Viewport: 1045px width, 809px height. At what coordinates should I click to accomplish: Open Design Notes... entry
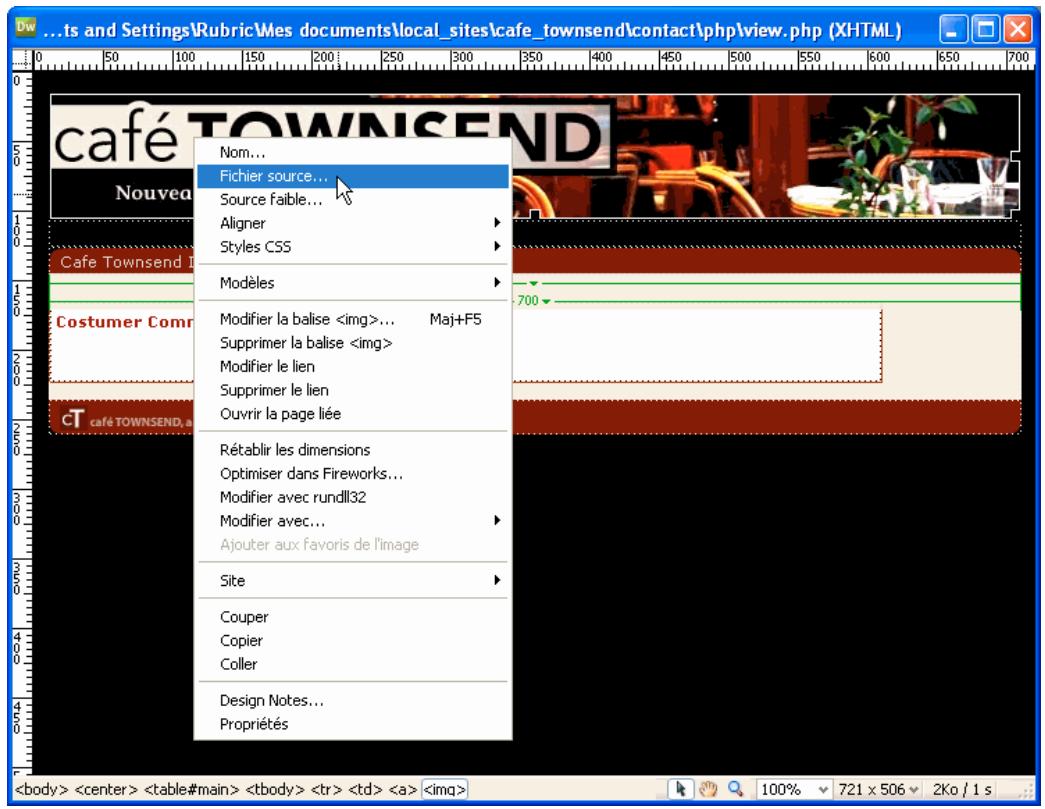[352, 700]
